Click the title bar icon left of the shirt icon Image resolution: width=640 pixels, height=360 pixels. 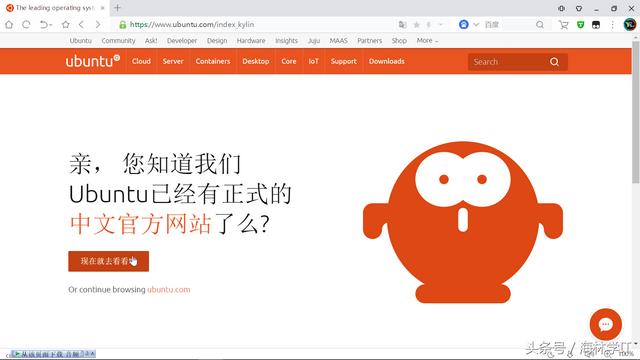click(x=562, y=8)
